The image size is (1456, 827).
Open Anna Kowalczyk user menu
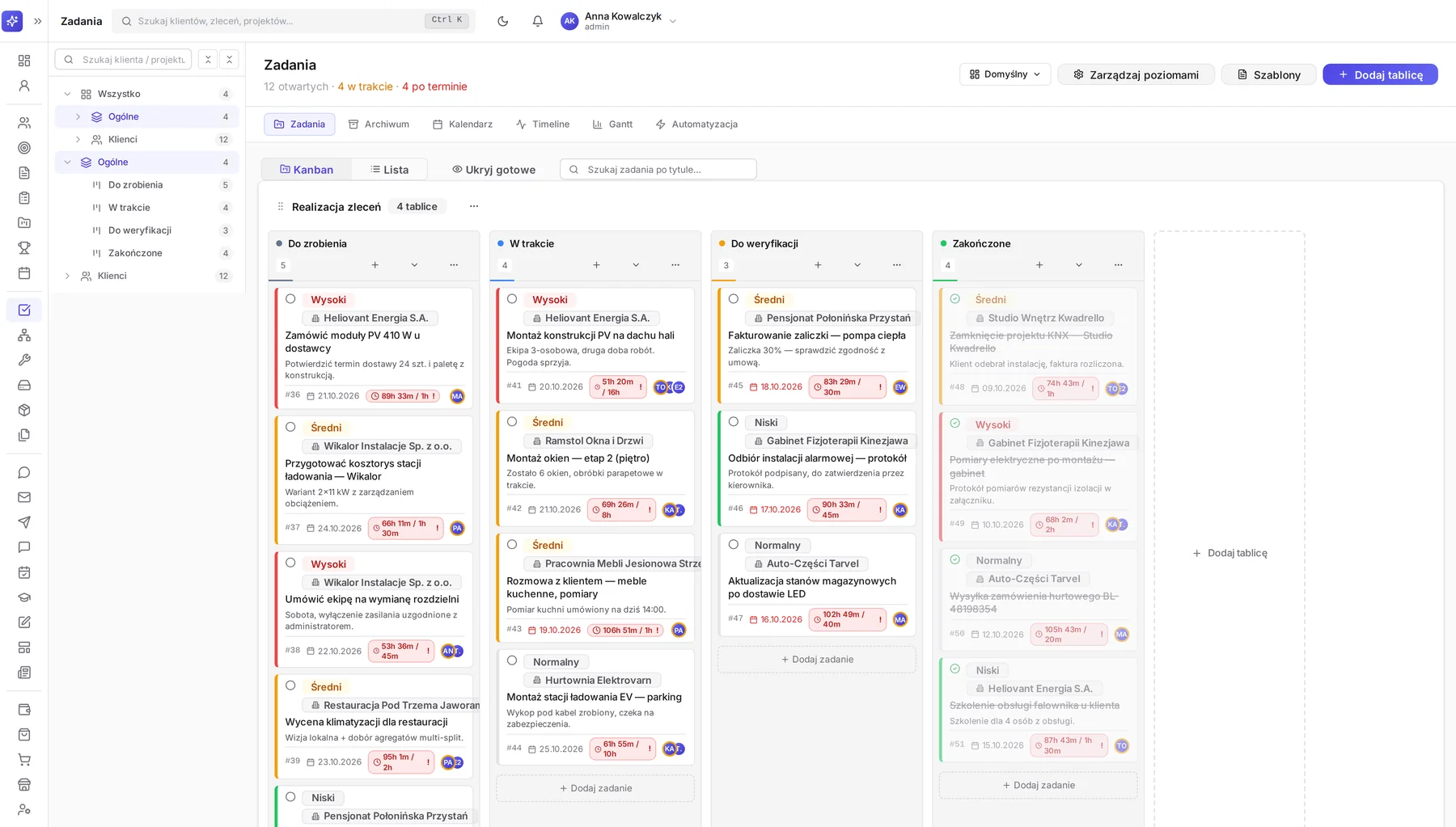tap(619, 21)
